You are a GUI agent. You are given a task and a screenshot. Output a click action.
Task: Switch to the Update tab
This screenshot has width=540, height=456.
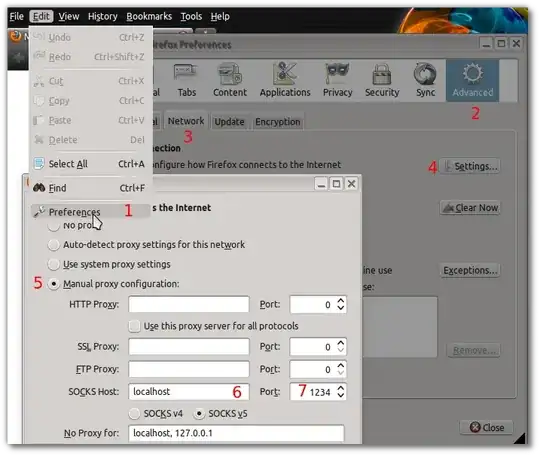coord(229,122)
